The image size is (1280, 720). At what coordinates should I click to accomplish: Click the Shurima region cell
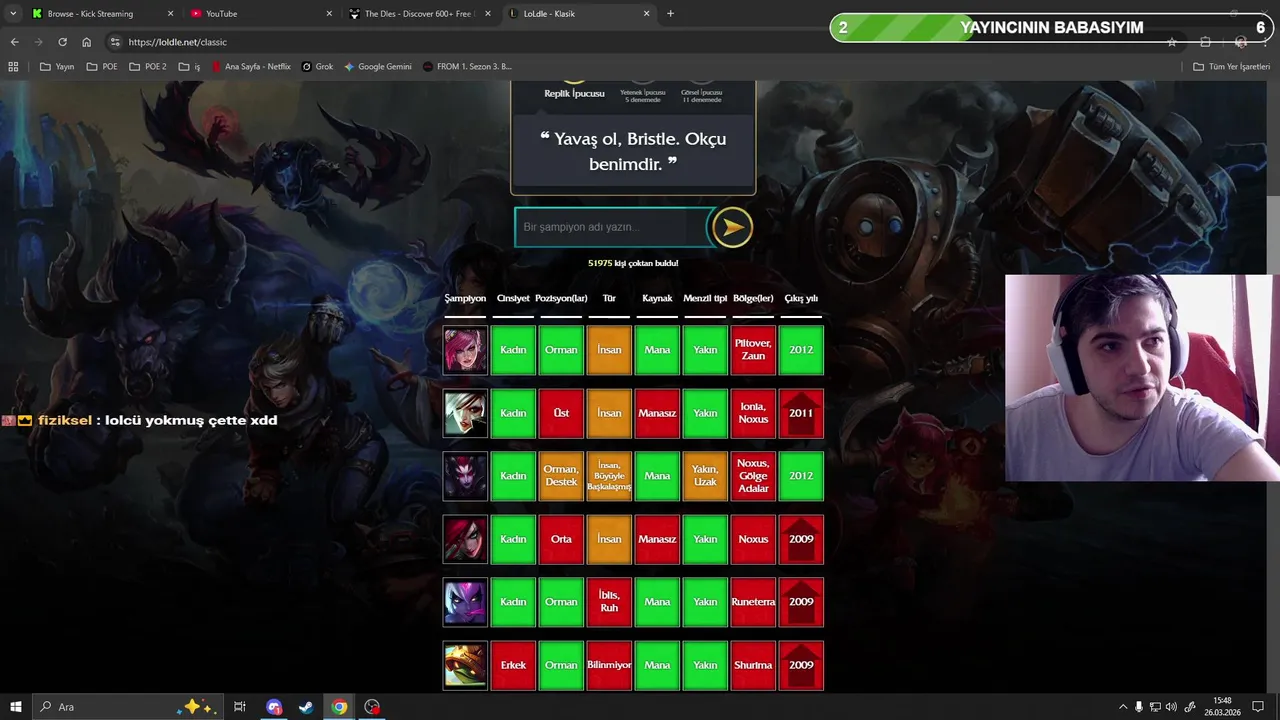point(753,665)
